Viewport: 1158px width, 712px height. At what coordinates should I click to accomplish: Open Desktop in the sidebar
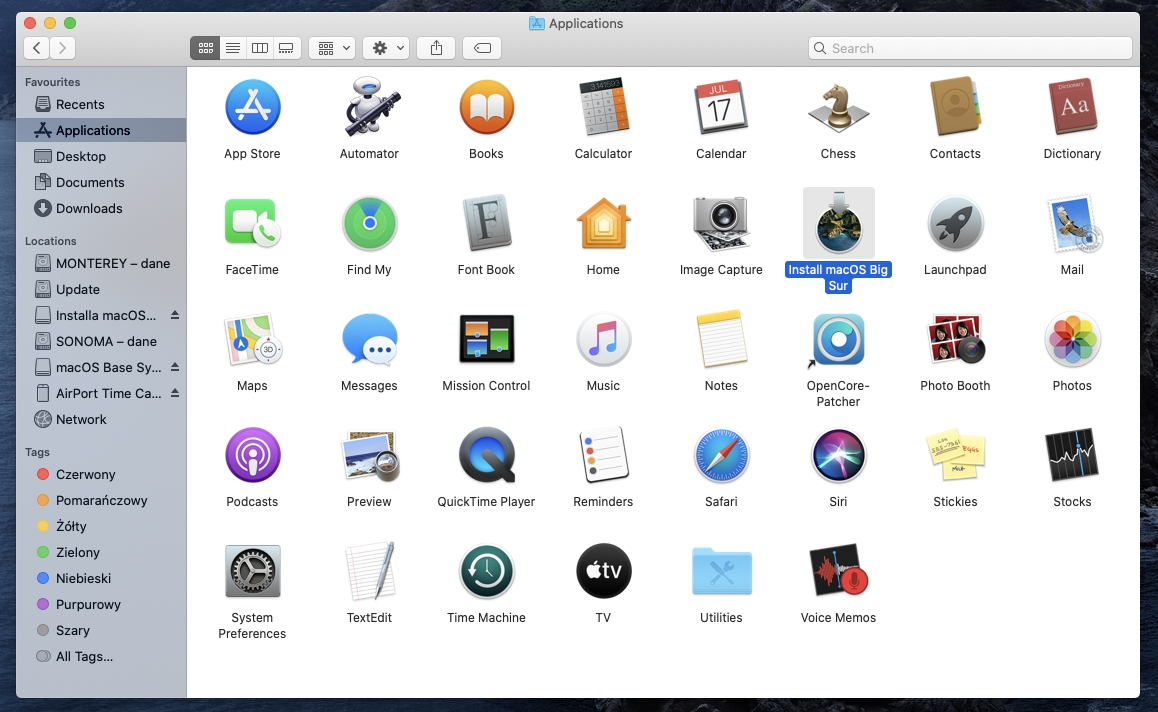click(x=102, y=156)
